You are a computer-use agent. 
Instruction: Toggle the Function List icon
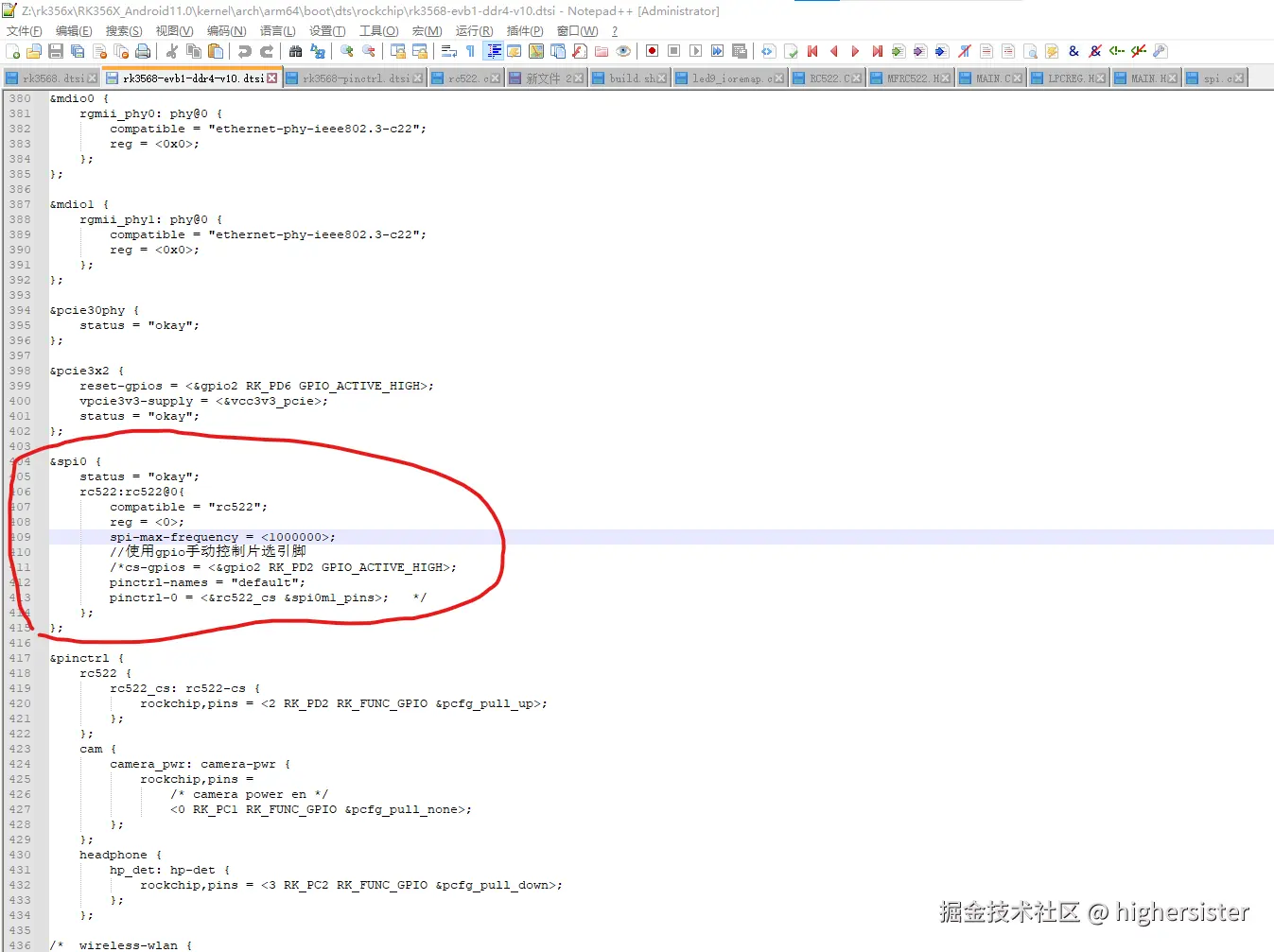580,51
